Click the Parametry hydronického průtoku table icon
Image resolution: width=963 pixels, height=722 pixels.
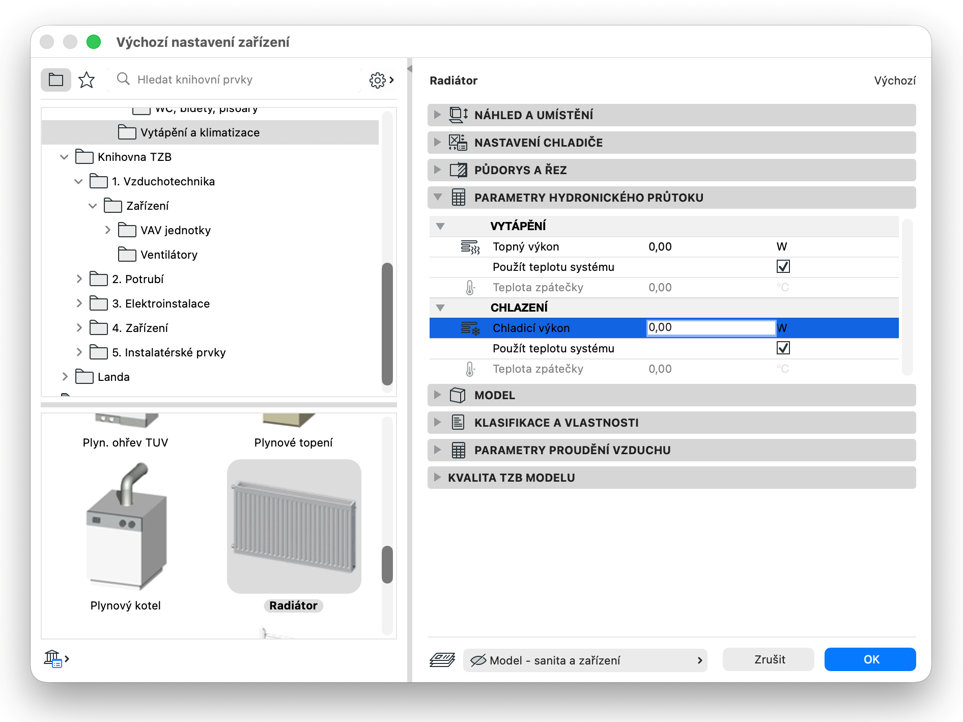point(458,198)
